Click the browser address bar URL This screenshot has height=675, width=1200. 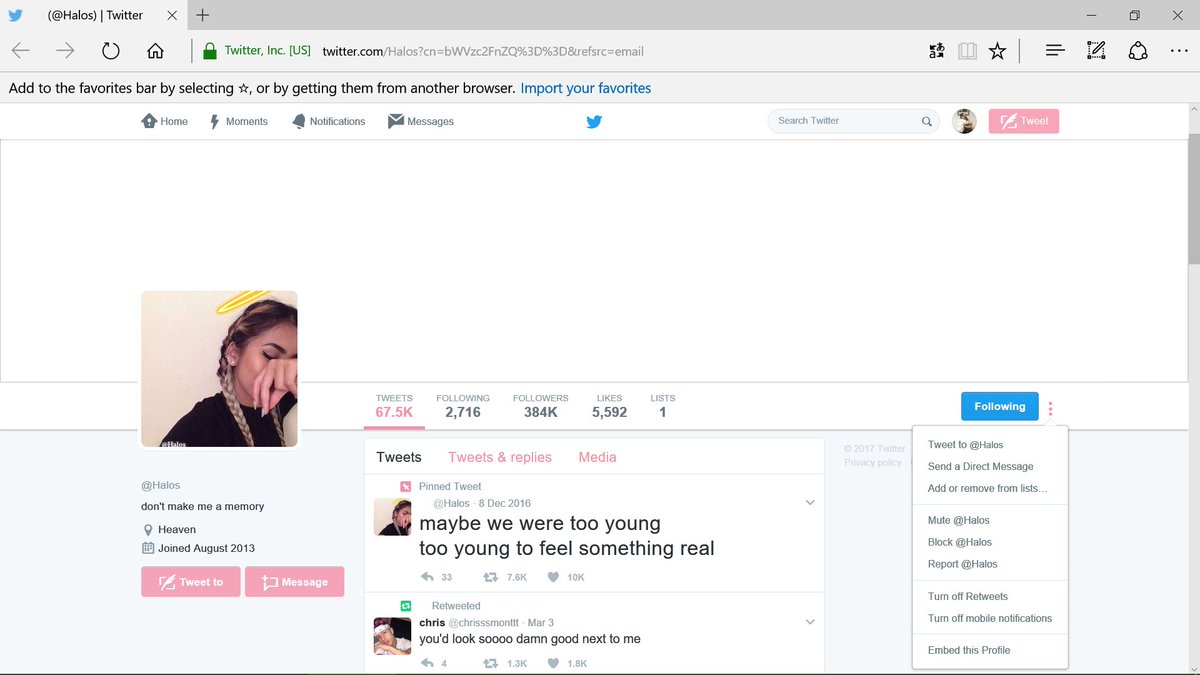[483, 51]
